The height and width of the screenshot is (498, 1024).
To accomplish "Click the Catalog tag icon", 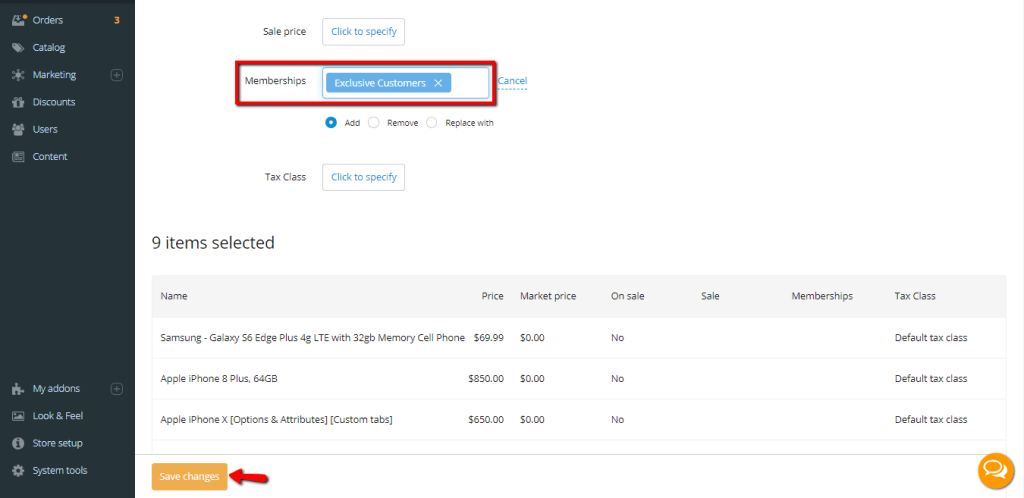I will pyautogui.click(x=18, y=48).
